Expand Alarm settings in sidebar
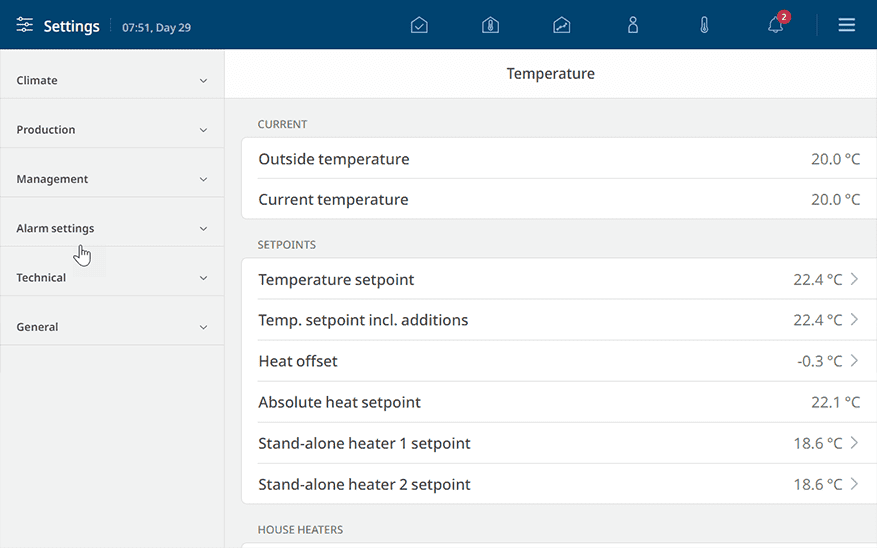 (112, 228)
